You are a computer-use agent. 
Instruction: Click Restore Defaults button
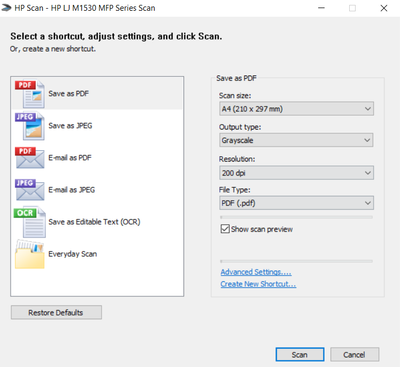pos(56,313)
